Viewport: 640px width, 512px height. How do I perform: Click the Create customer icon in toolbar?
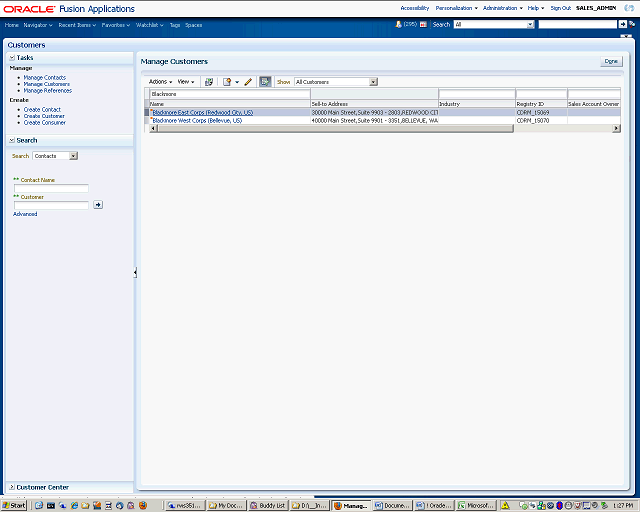click(227, 82)
